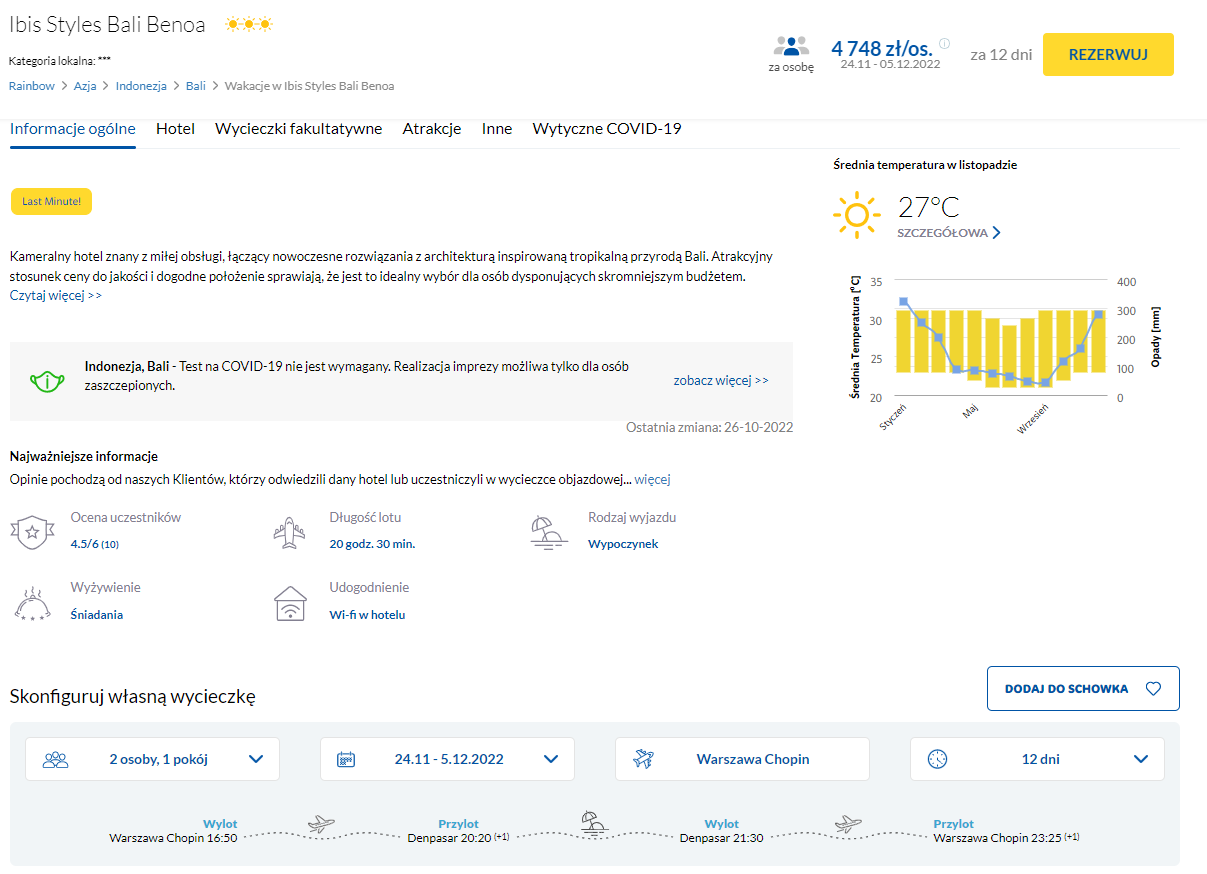Switch to the Hotel tab
1207x874 pixels.
click(x=175, y=129)
